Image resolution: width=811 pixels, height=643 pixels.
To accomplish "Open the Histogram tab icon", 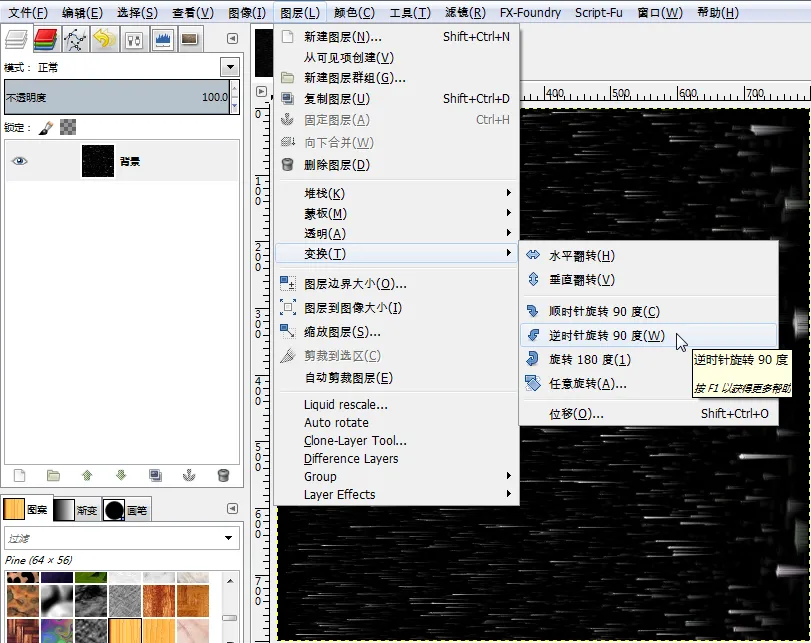I will click(x=163, y=39).
